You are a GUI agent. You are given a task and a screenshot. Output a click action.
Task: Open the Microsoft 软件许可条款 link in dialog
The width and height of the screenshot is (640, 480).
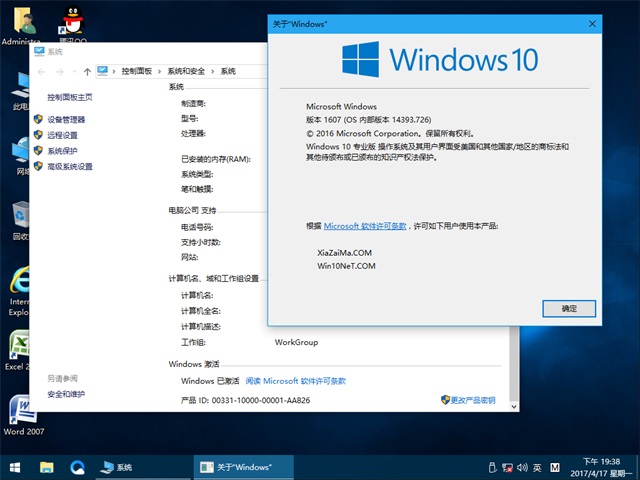(x=365, y=227)
